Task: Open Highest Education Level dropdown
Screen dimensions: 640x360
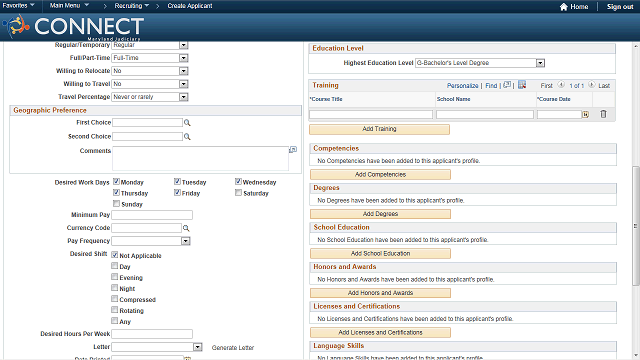Action: tap(540, 63)
